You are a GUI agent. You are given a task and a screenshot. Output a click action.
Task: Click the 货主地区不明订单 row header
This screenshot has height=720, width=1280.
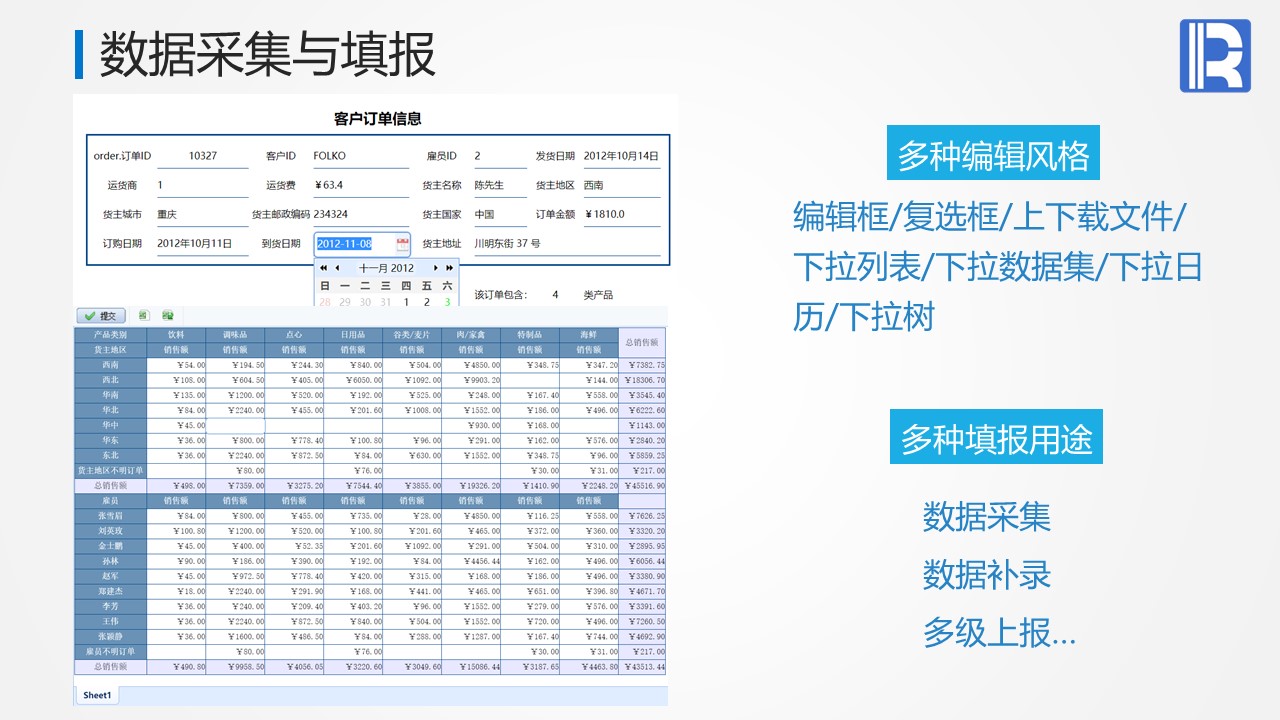point(110,470)
